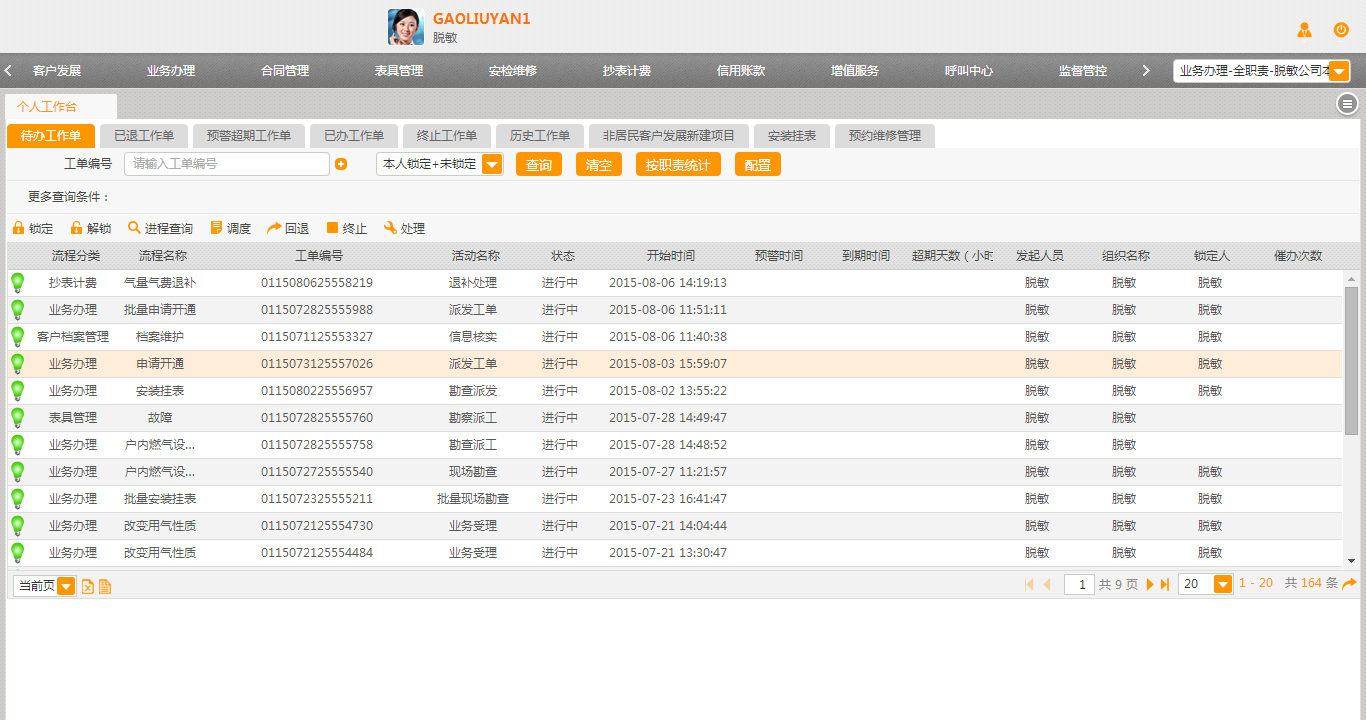Click the 处理 wrench icon

(x=390, y=228)
